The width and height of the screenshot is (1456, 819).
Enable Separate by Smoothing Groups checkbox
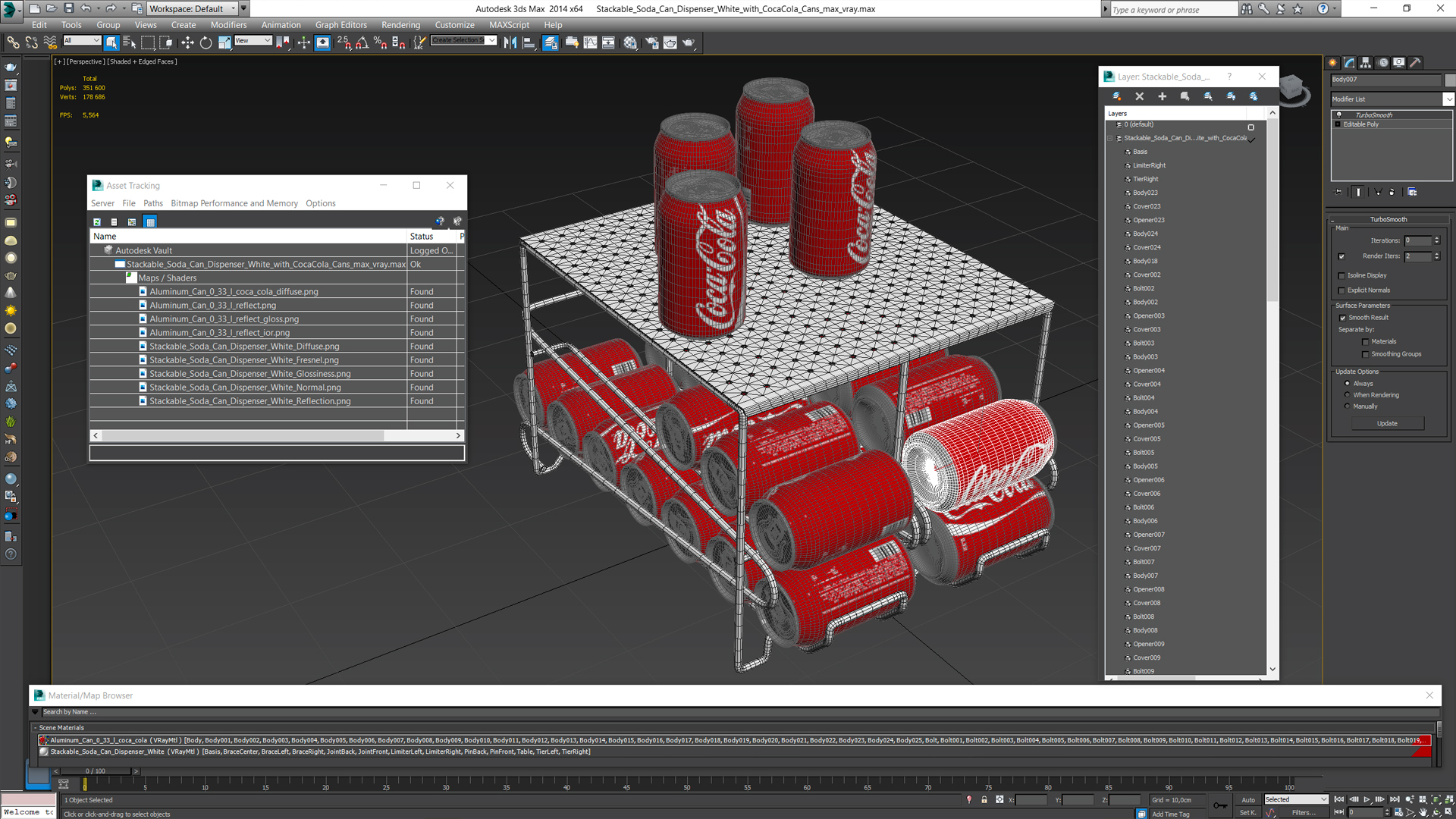click(1365, 354)
